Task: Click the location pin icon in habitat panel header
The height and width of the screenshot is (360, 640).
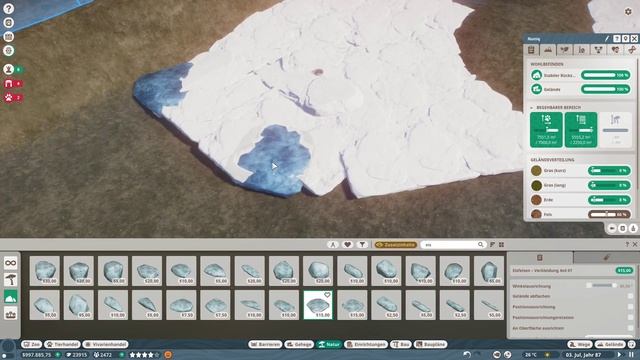Action: (625, 39)
